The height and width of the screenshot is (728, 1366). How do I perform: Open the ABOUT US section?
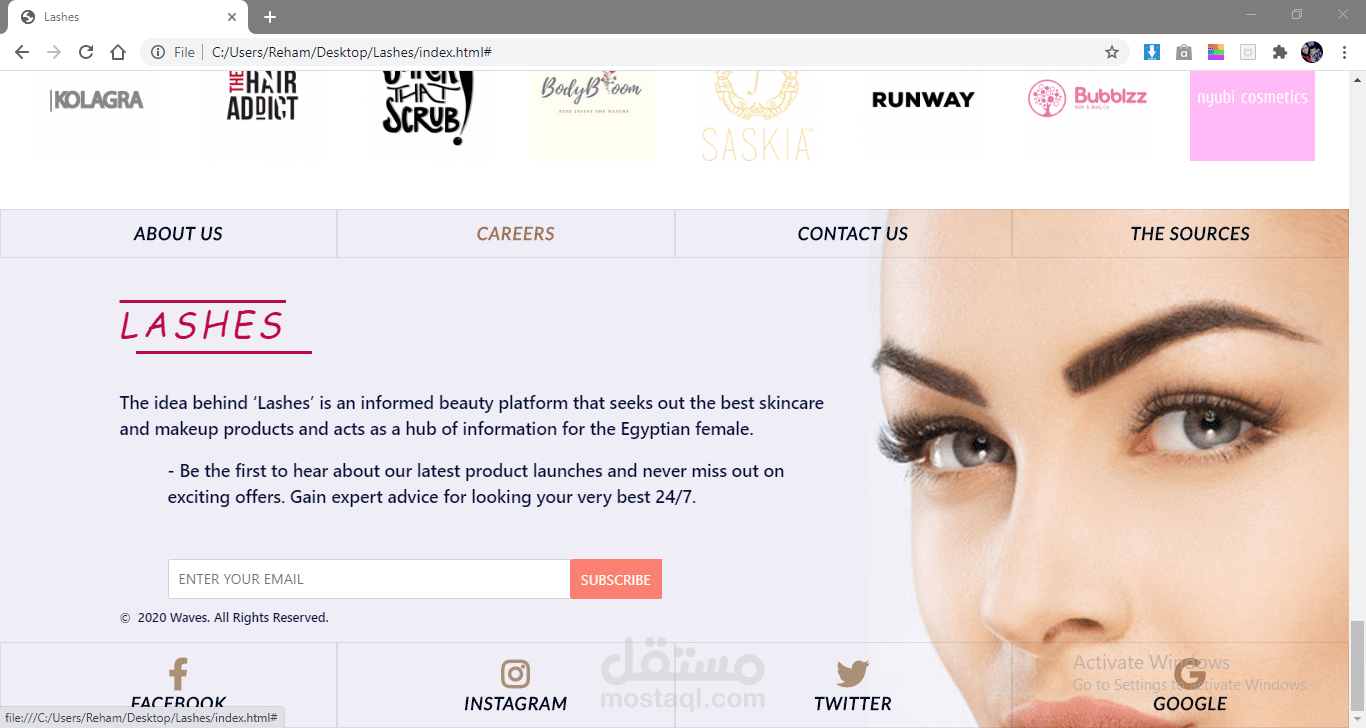point(178,234)
